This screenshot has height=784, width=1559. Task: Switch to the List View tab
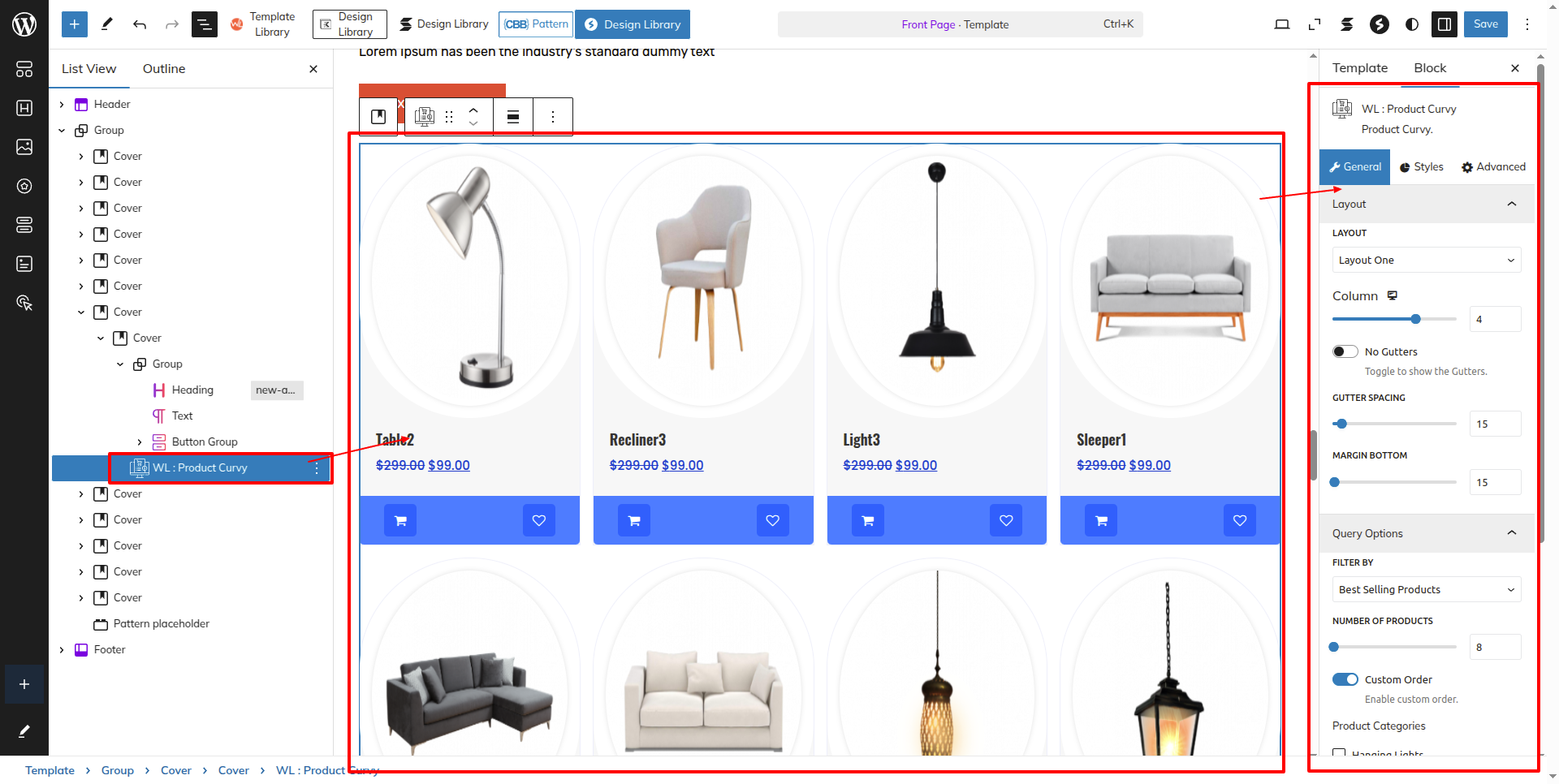pyautogui.click(x=89, y=69)
